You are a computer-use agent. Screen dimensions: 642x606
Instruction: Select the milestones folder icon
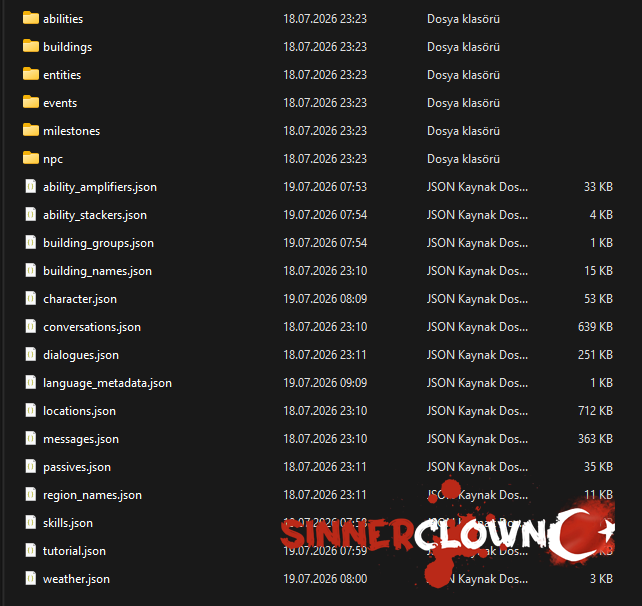[31, 130]
